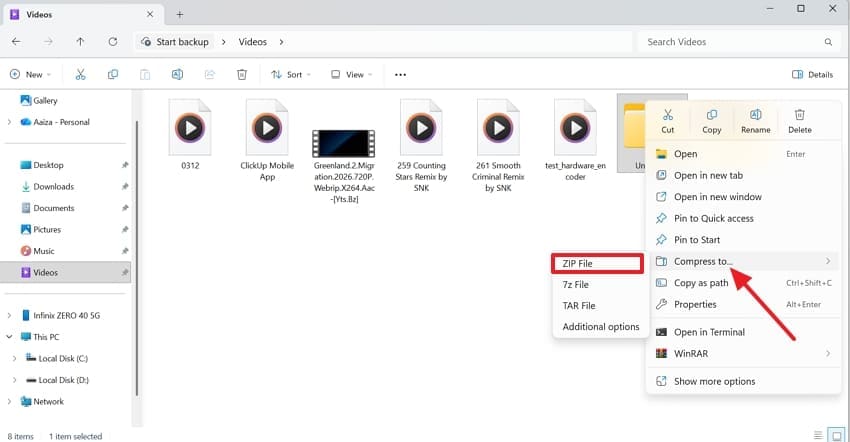
Task: Click Pin to Quick access
Action: [x=743, y=219]
